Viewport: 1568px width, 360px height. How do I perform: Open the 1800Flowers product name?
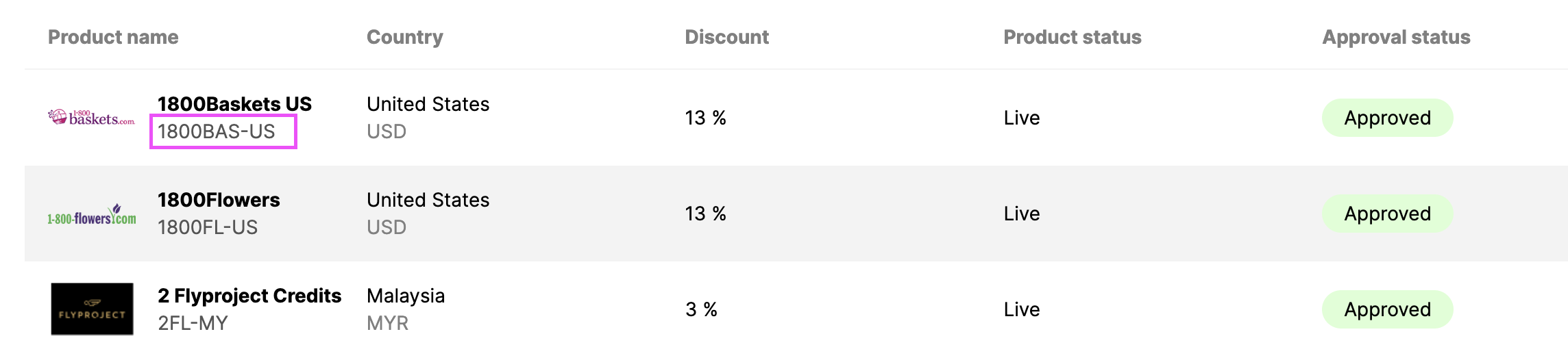point(219,200)
